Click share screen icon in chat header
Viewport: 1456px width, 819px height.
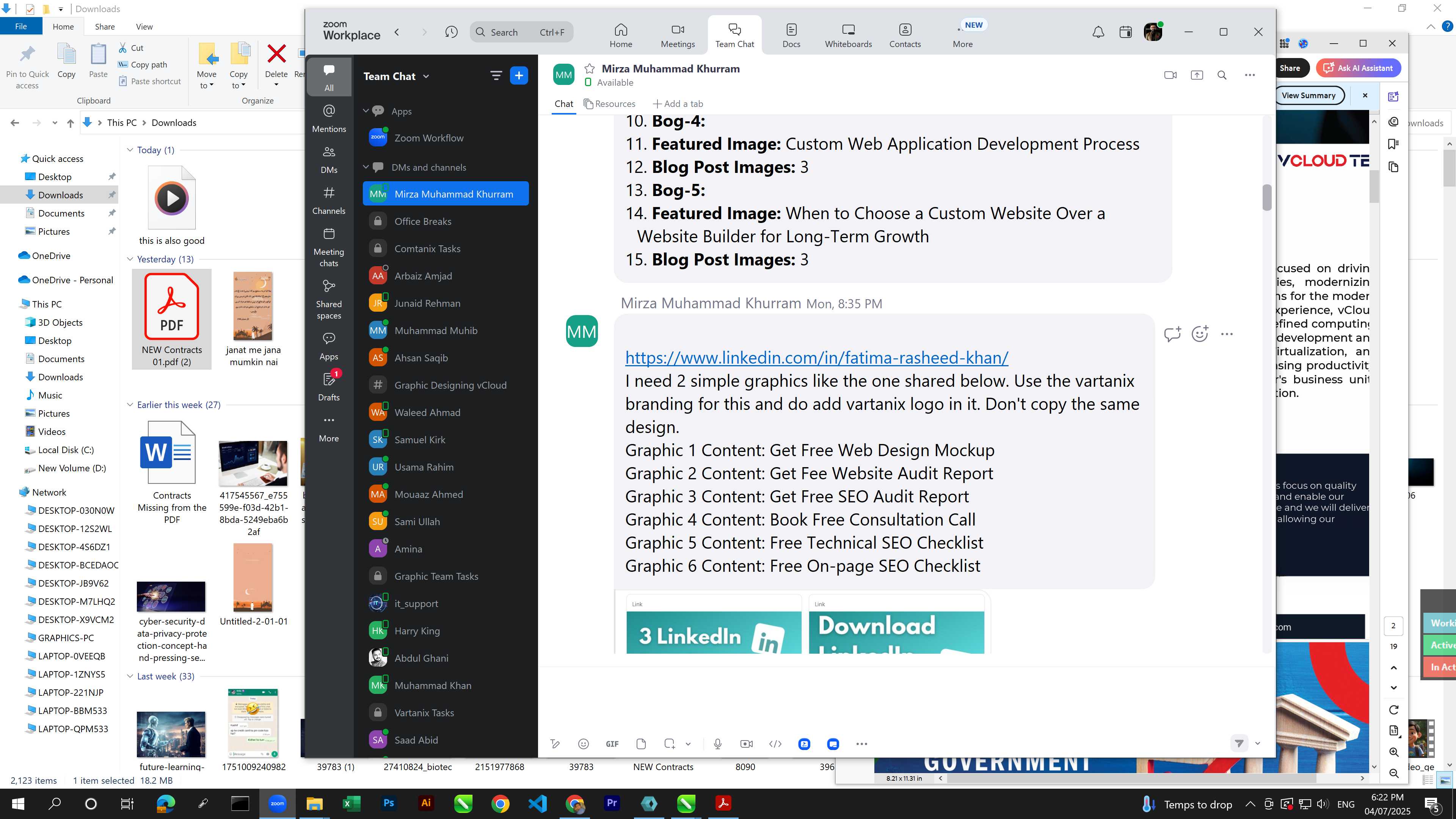pyautogui.click(x=1197, y=75)
